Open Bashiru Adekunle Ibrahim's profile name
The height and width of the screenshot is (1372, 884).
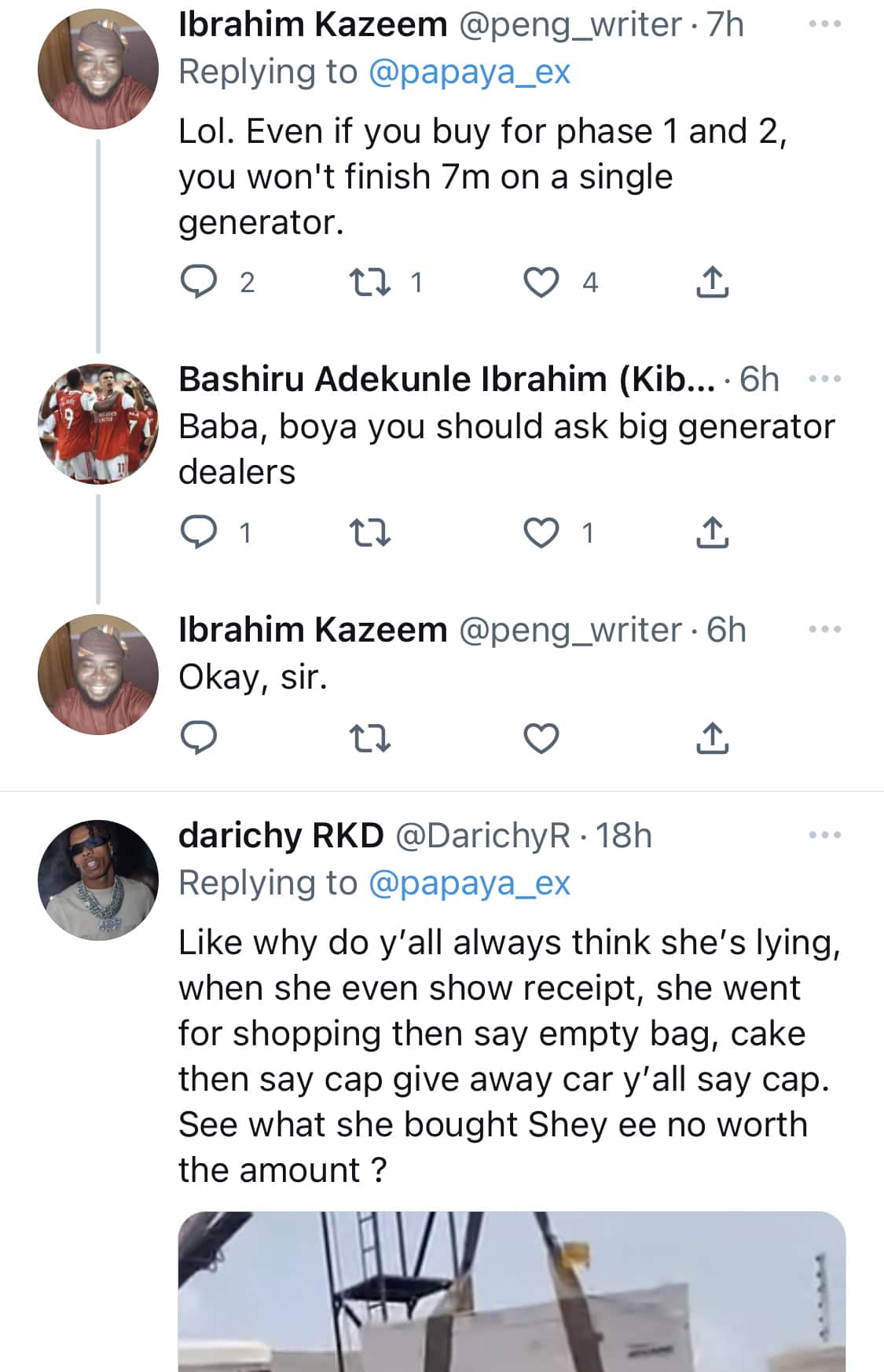pyautogui.click(x=446, y=379)
